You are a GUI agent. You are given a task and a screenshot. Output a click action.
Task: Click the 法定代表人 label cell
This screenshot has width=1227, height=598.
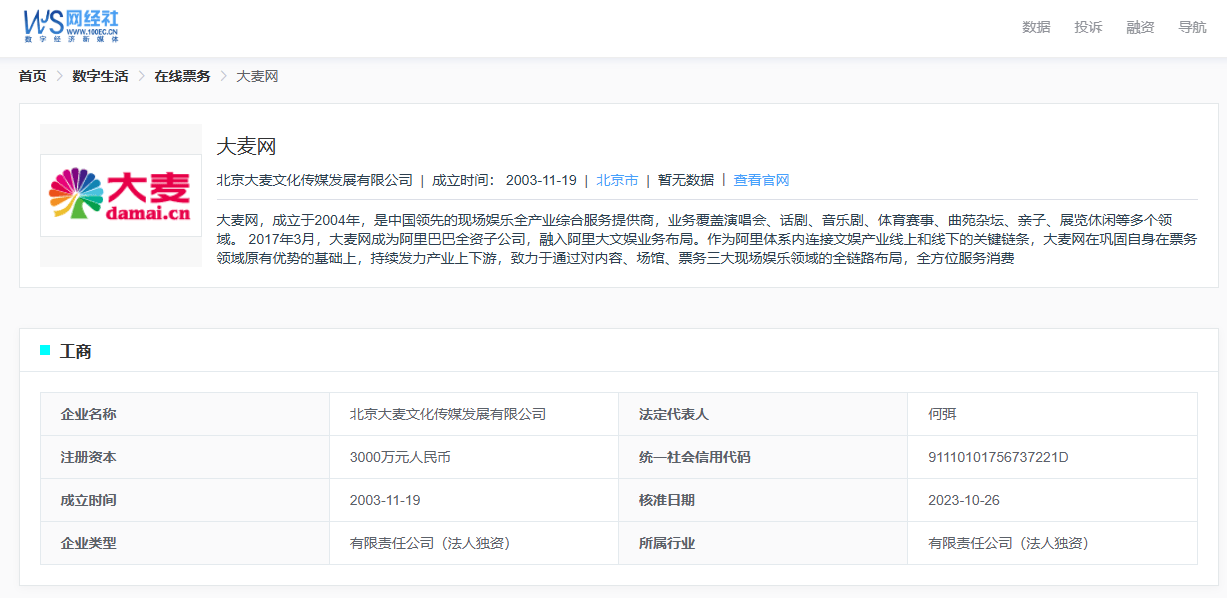point(763,414)
